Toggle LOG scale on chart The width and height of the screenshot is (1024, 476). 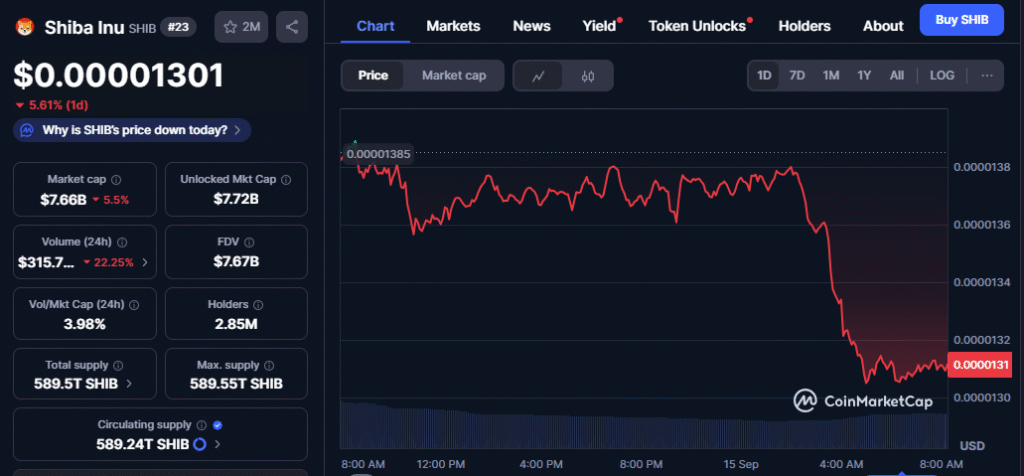click(x=942, y=75)
